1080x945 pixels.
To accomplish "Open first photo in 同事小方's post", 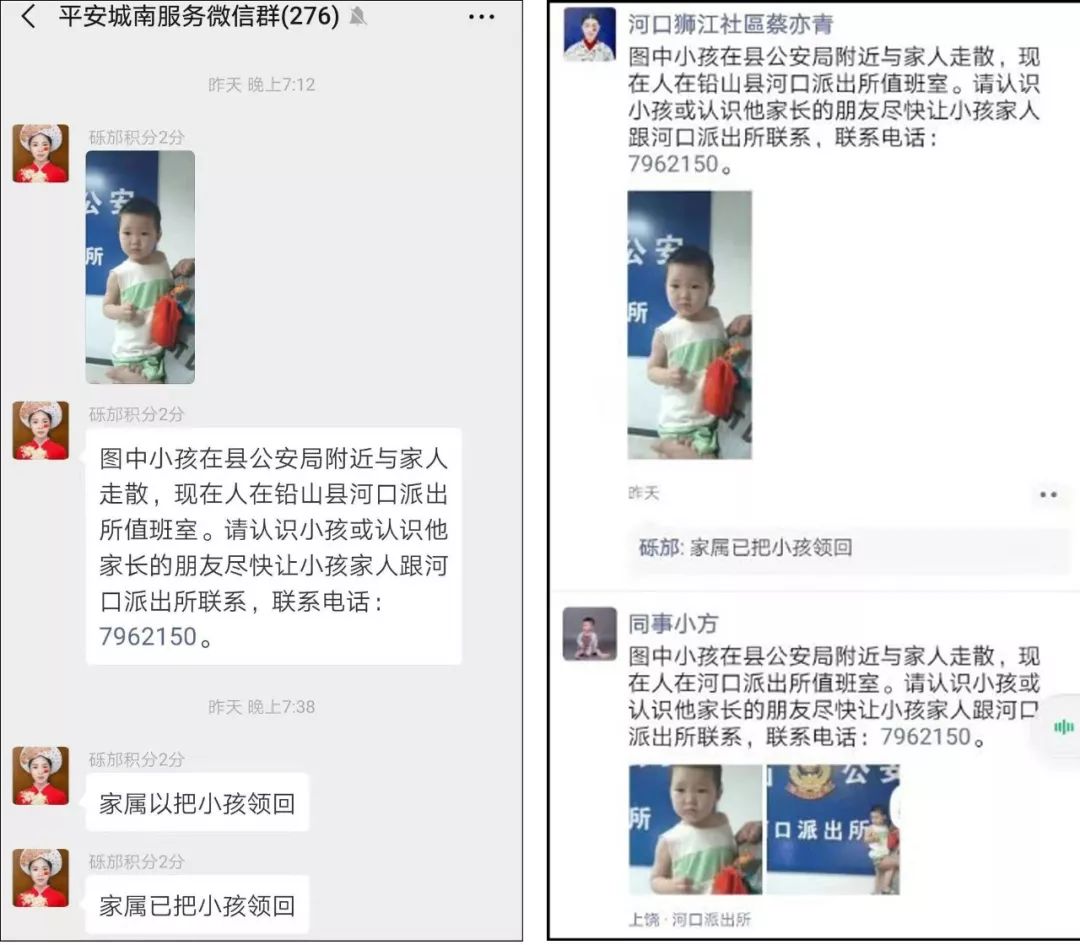I will [696, 829].
